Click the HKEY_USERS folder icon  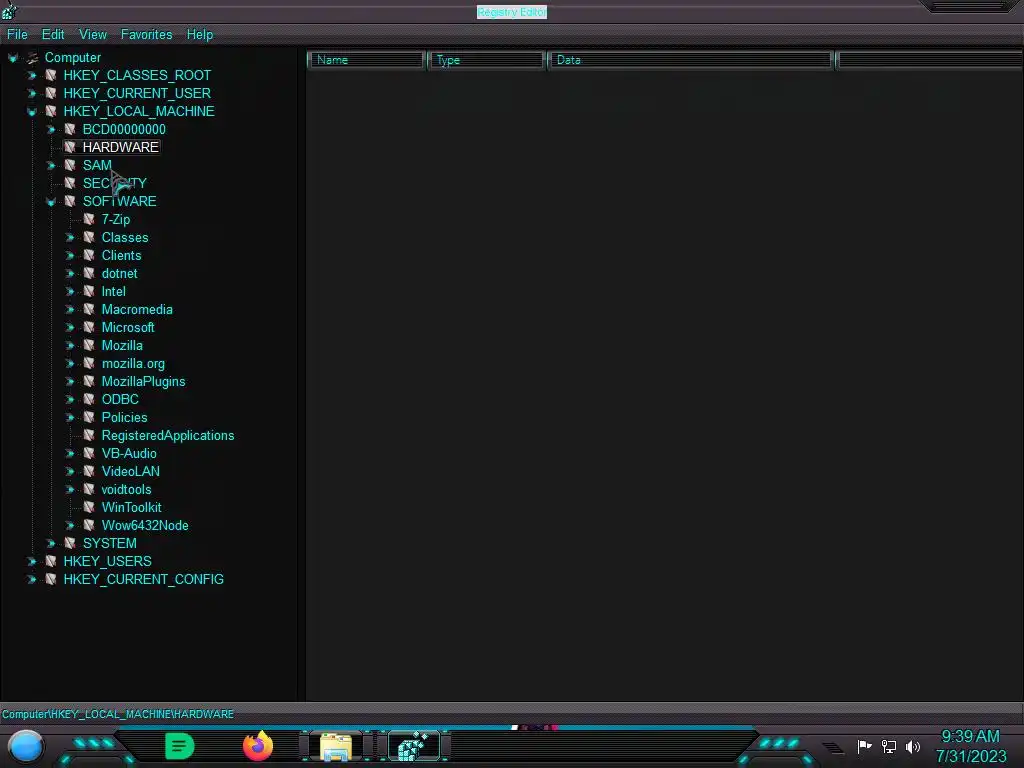51,562
